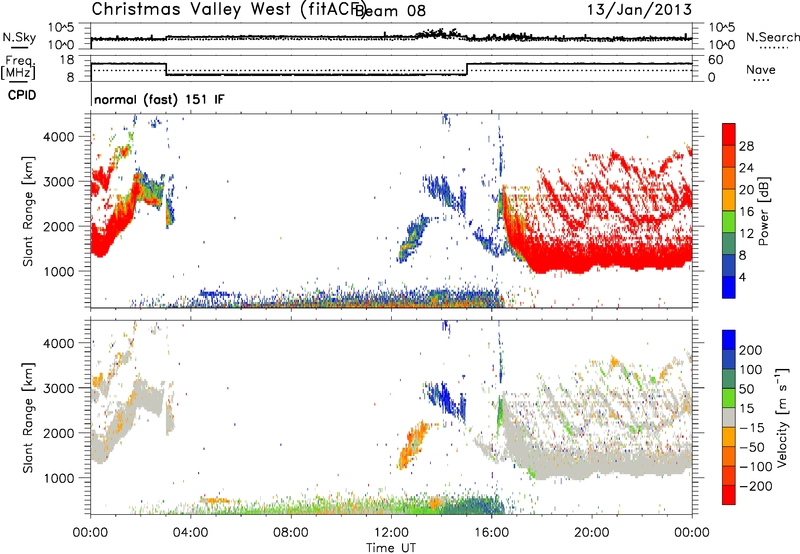Click the 'Time UT' axis label

coord(391,548)
